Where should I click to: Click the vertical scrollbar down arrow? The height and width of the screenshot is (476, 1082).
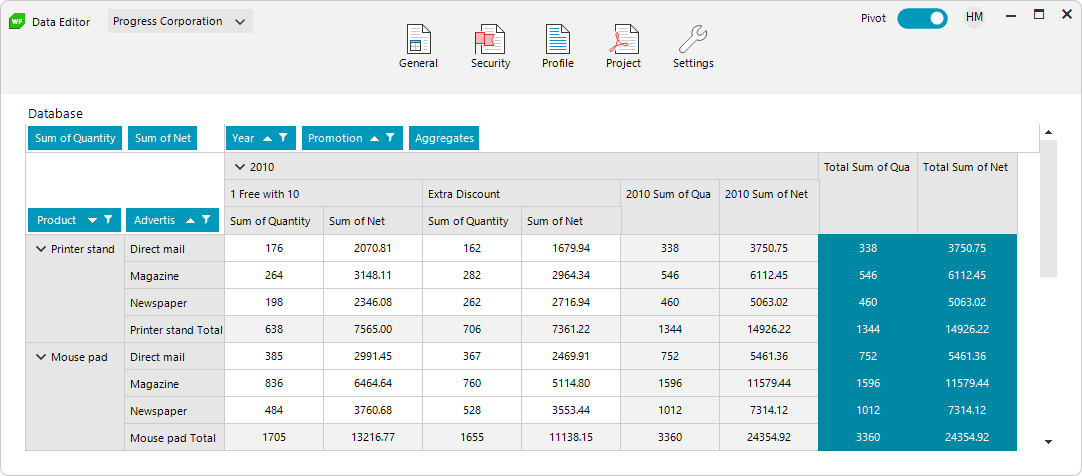pos(1048,442)
